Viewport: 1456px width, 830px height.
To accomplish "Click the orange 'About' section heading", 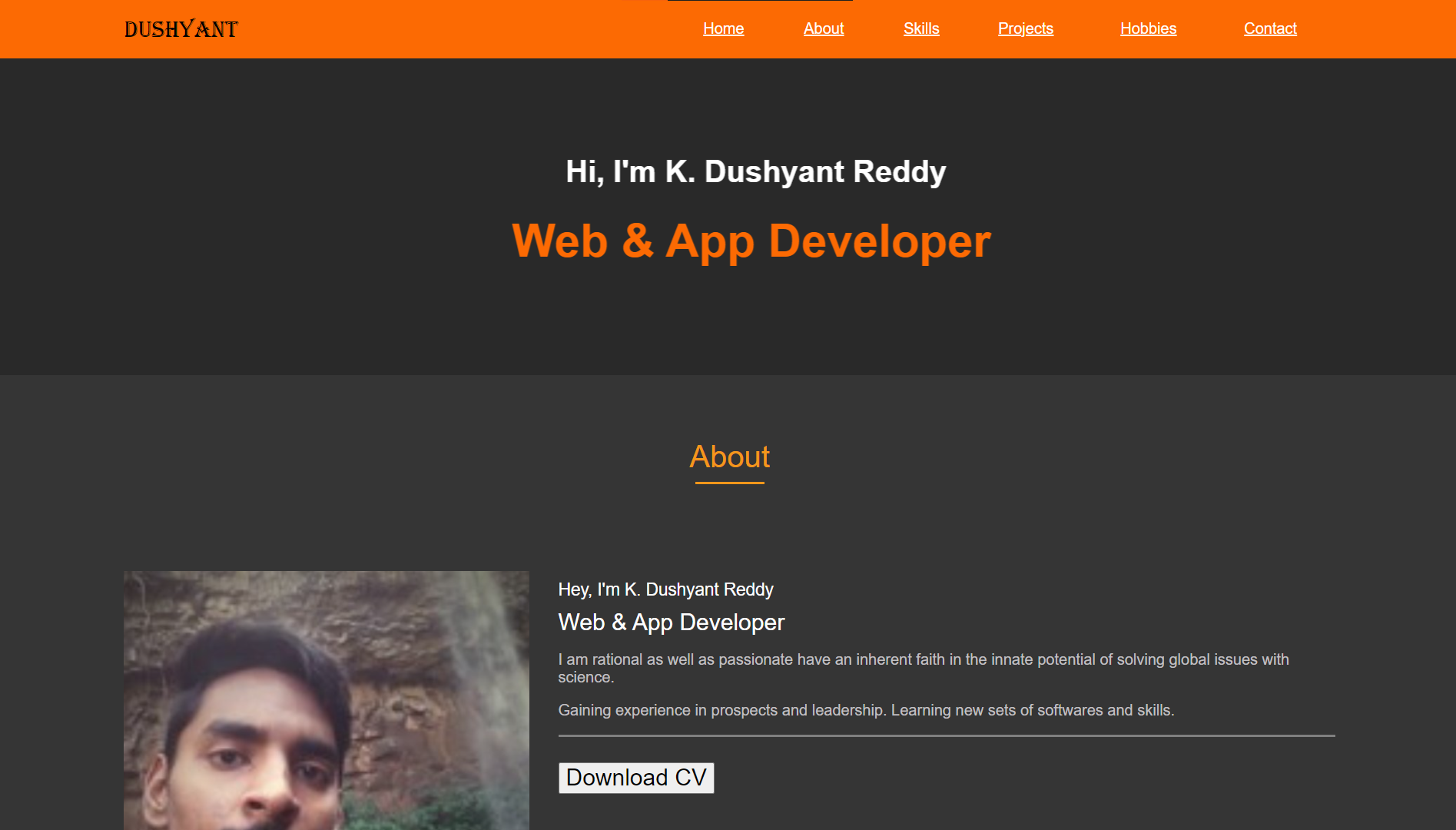I will point(730,457).
